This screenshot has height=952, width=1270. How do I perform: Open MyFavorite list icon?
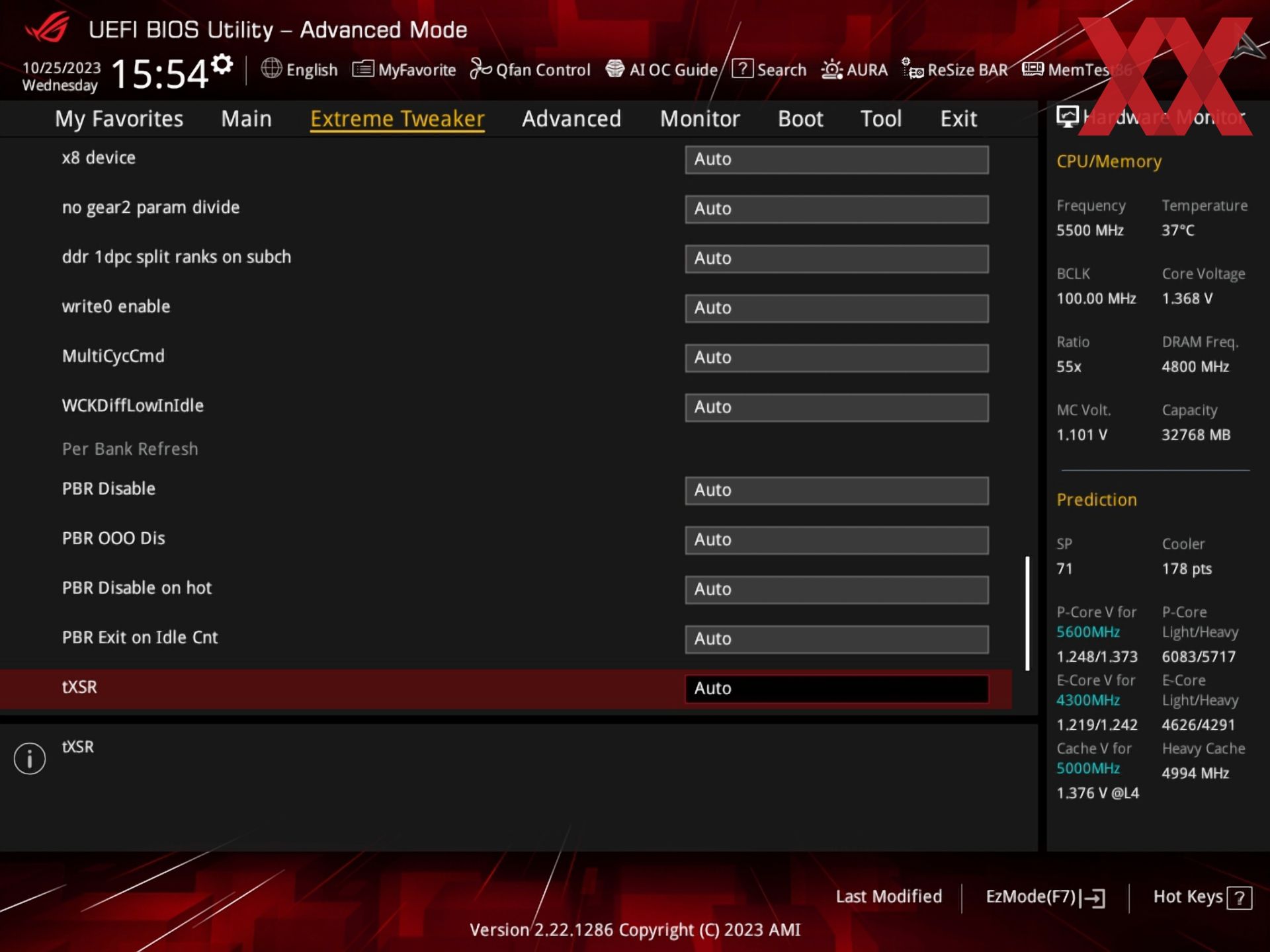click(362, 69)
